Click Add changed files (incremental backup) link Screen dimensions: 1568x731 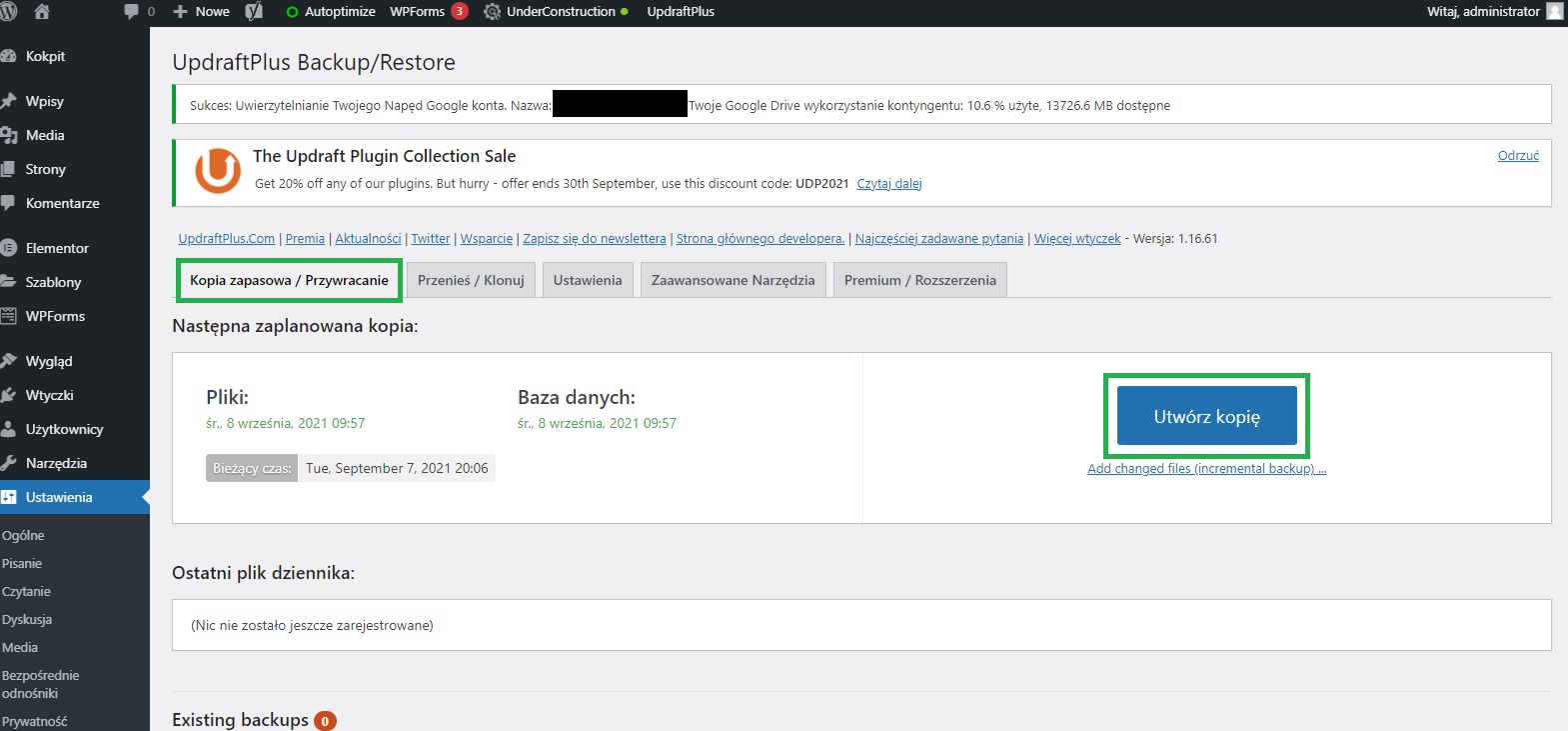pyautogui.click(x=1206, y=469)
